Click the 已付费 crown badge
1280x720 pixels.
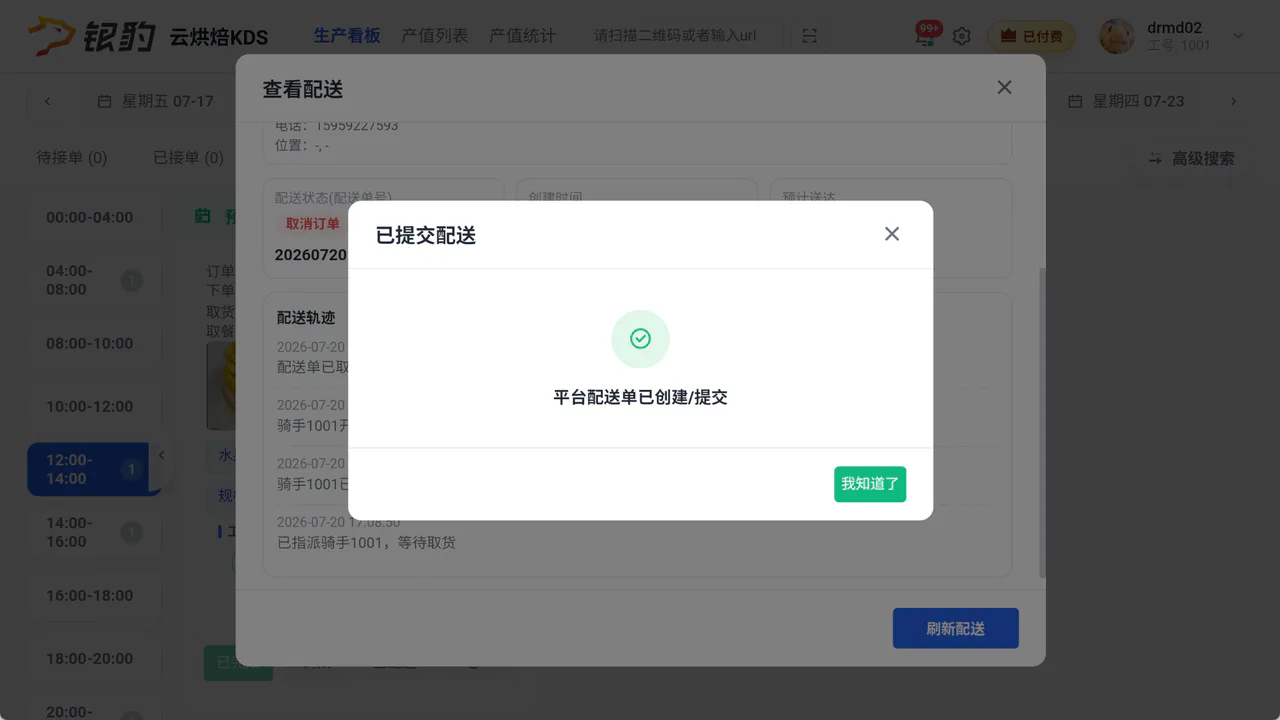pyautogui.click(x=1032, y=36)
